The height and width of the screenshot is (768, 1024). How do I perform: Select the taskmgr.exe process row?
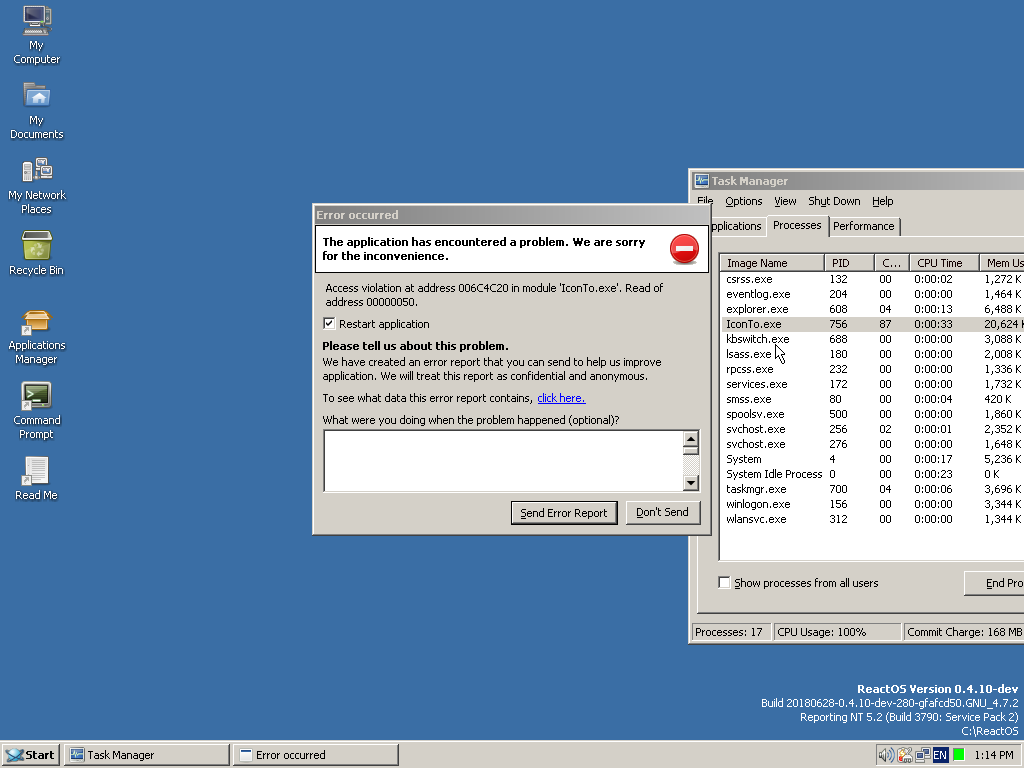pyautogui.click(x=872, y=489)
